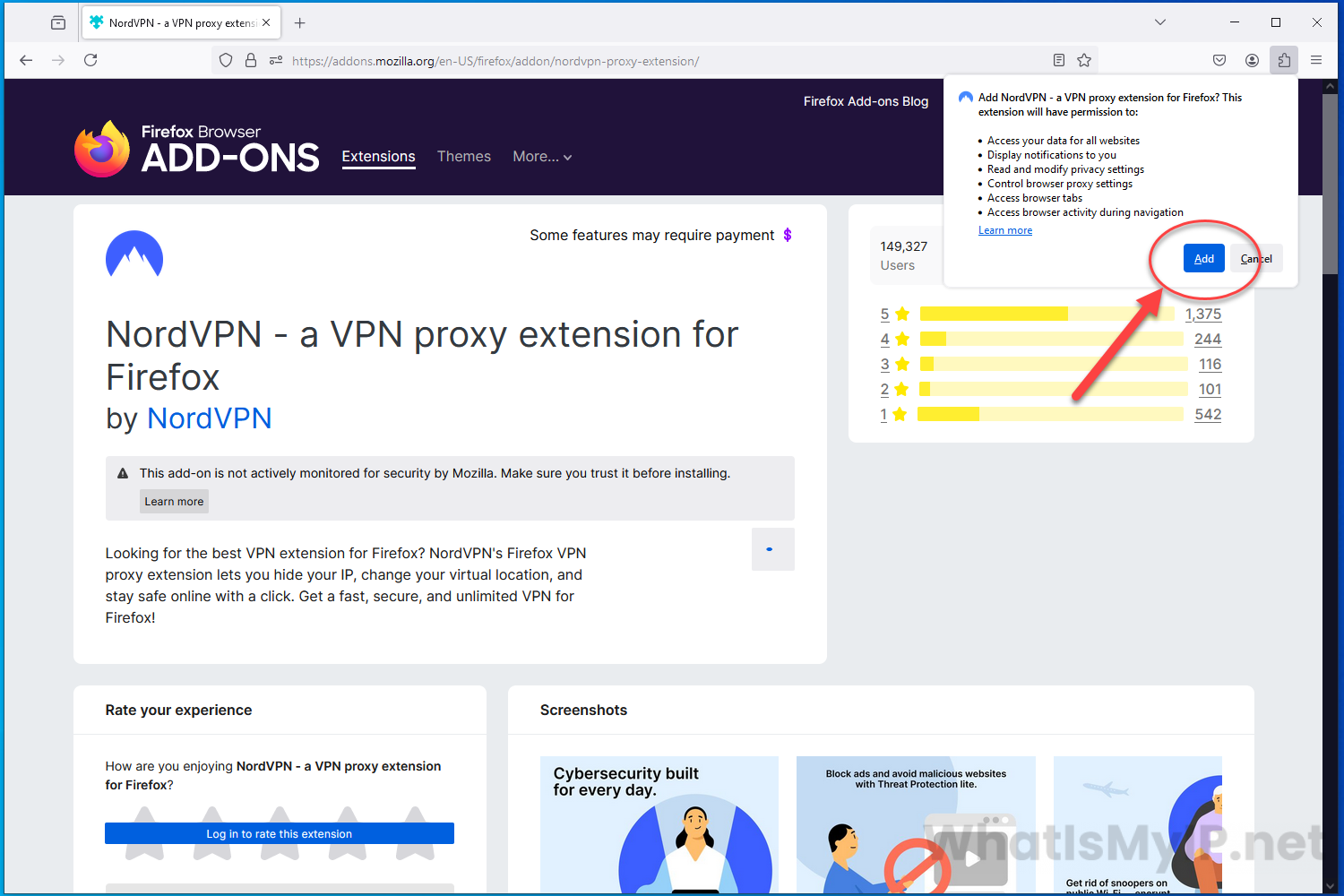Click Cancel in the permission popup
Viewport: 1344px width, 896px height.
coord(1256,258)
